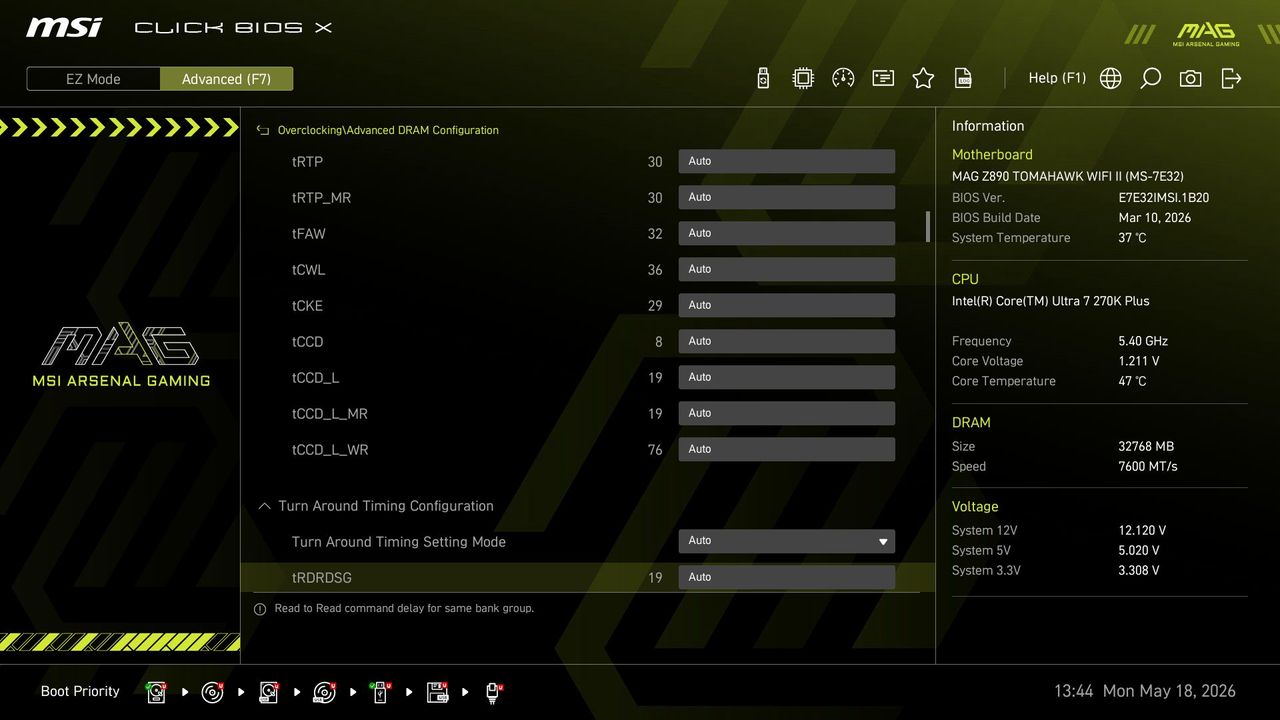
Task: Select the Advanced (F7) mode tab
Action: (x=226, y=79)
